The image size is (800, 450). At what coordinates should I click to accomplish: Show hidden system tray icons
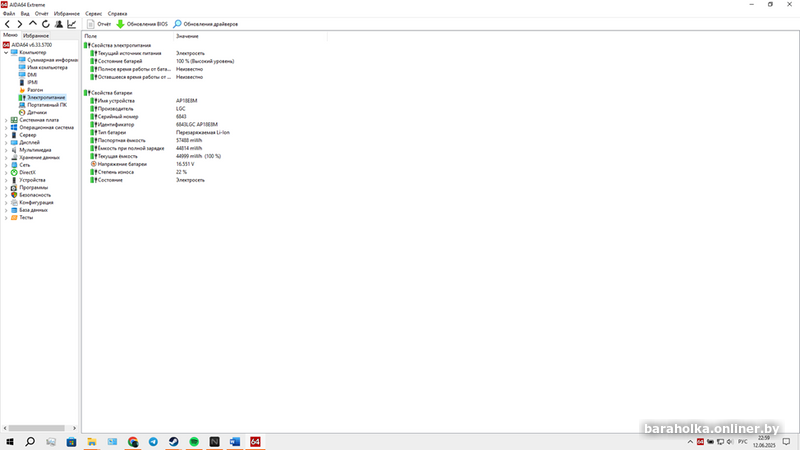pos(690,442)
